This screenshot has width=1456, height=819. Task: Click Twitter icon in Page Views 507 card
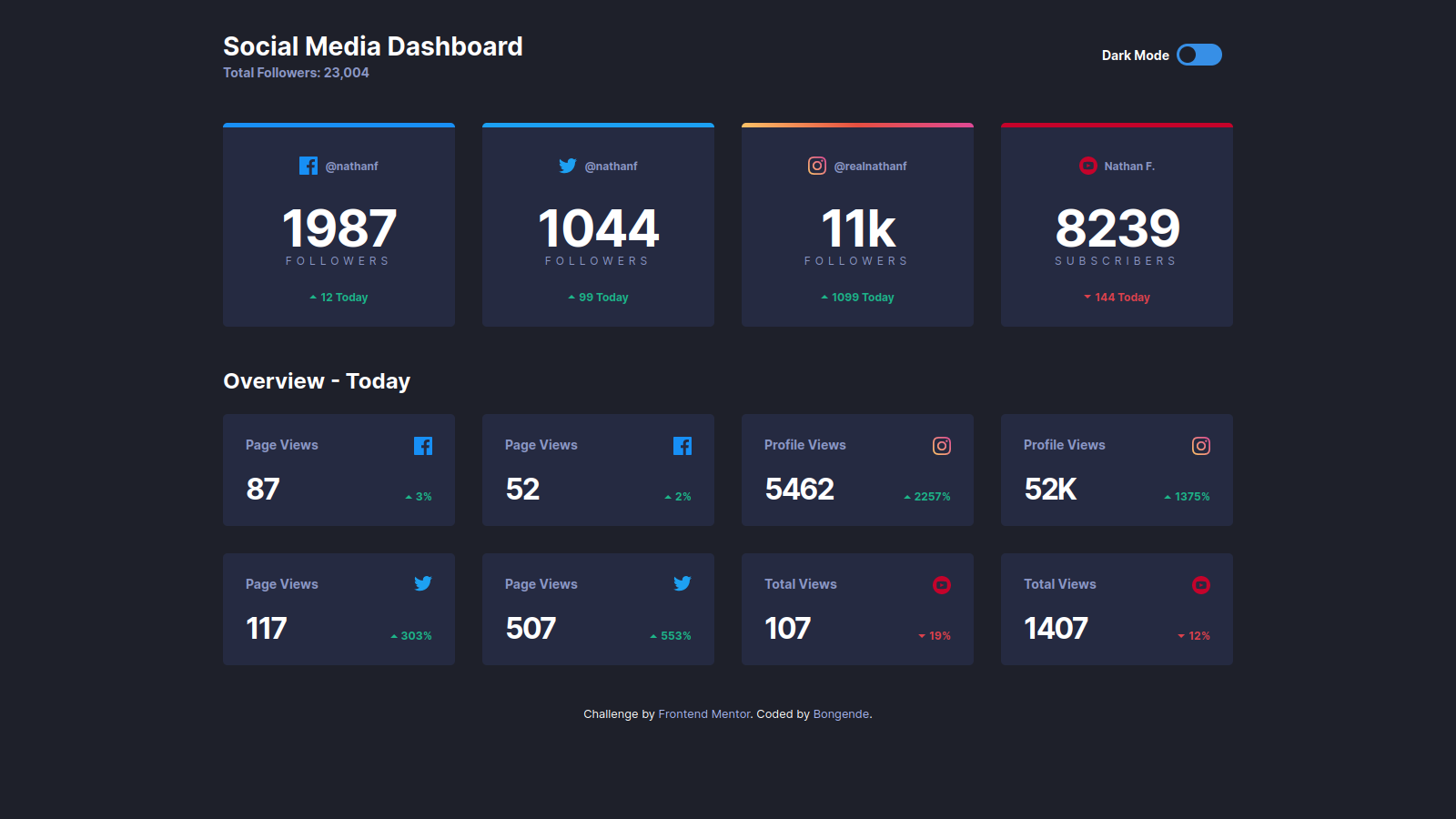tap(682, 583)
